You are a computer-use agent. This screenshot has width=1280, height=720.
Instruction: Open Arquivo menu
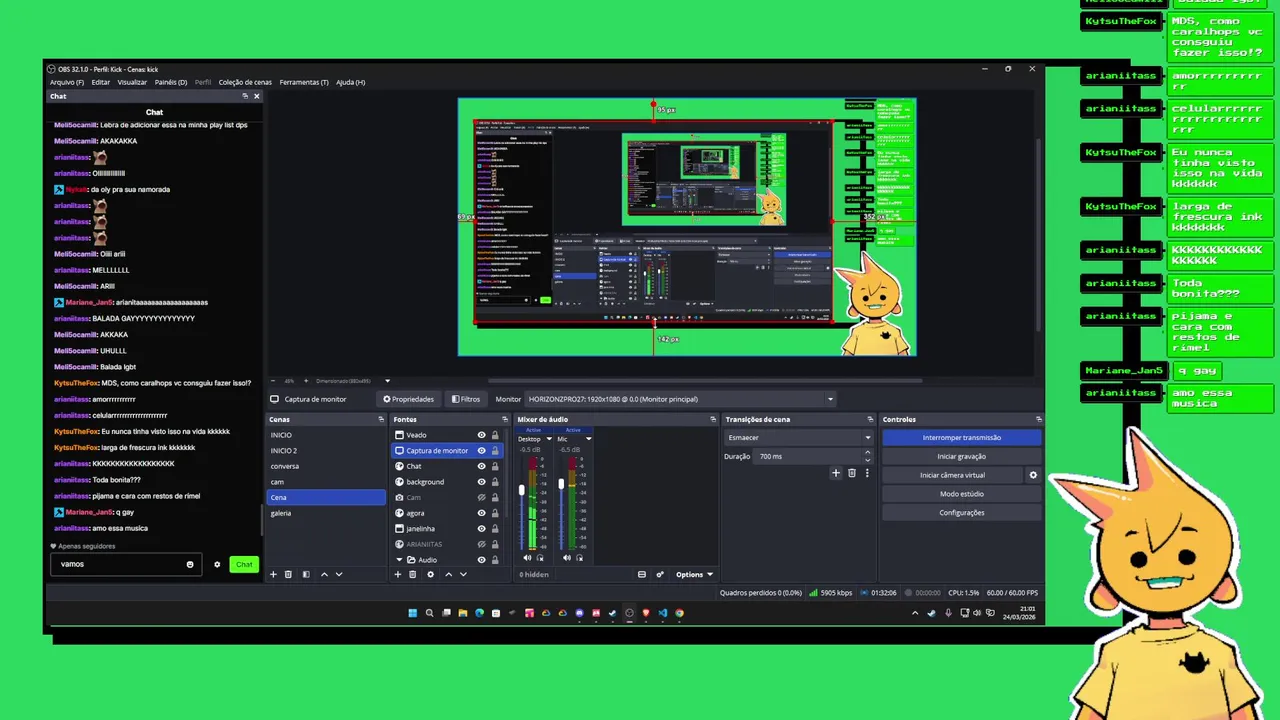pos(67,82)
